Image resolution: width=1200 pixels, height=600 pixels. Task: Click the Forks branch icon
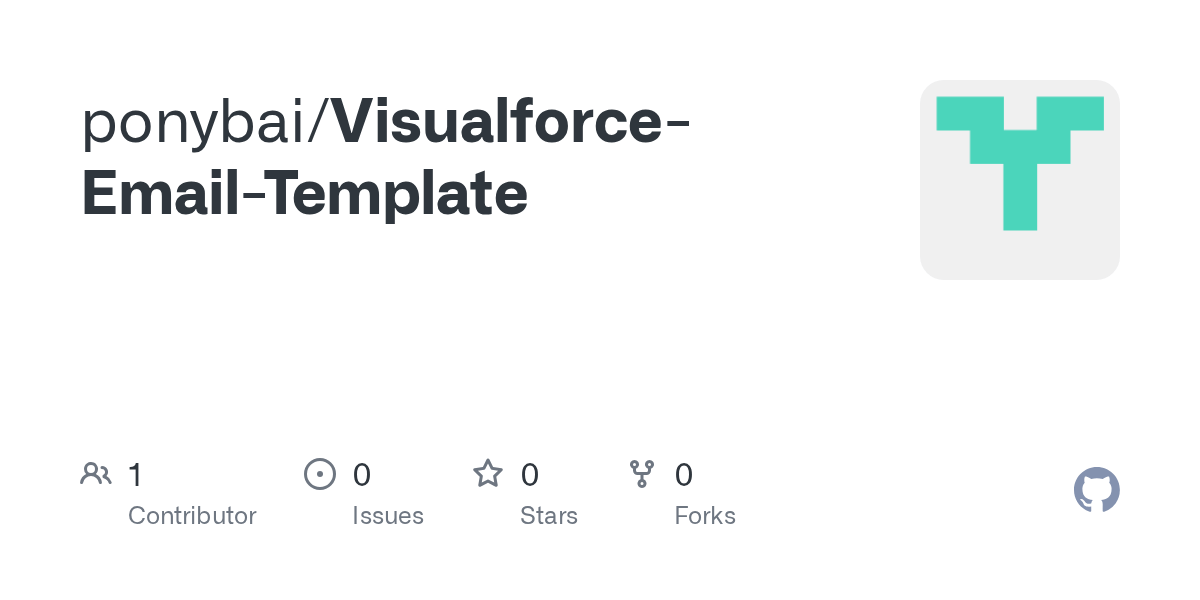pyautogui.click(x=642, y=474)
